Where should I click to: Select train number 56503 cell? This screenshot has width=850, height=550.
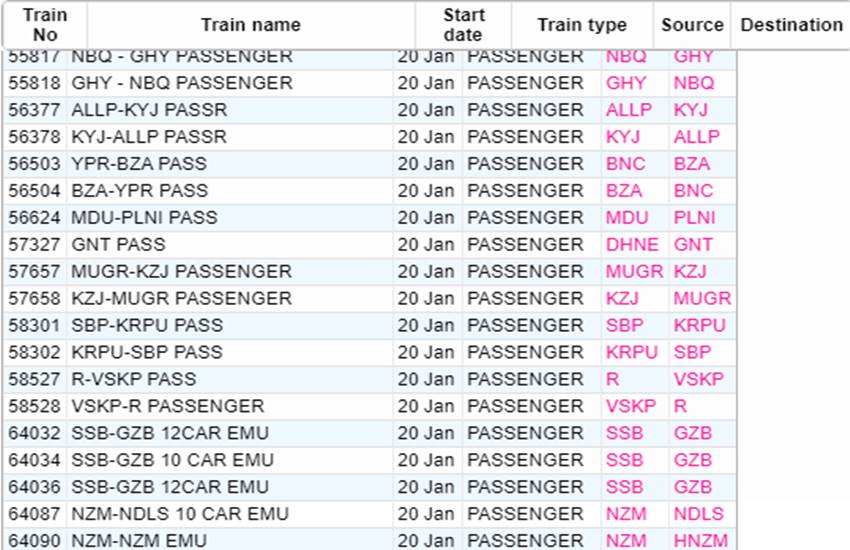(x=35, y=164)
